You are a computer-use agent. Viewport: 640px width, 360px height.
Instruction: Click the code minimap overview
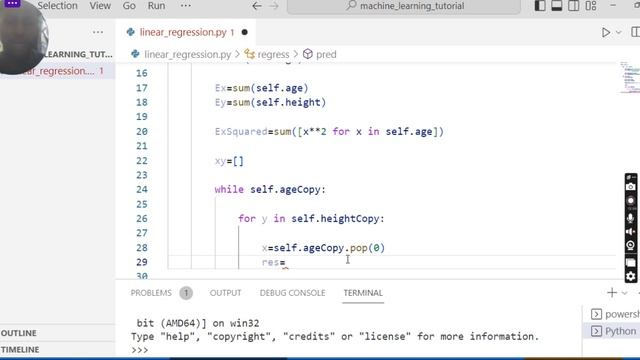[629, 78]
